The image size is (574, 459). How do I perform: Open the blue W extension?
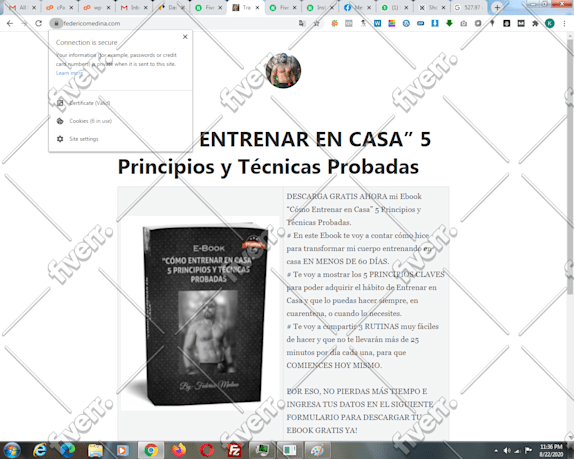(377, 23)
